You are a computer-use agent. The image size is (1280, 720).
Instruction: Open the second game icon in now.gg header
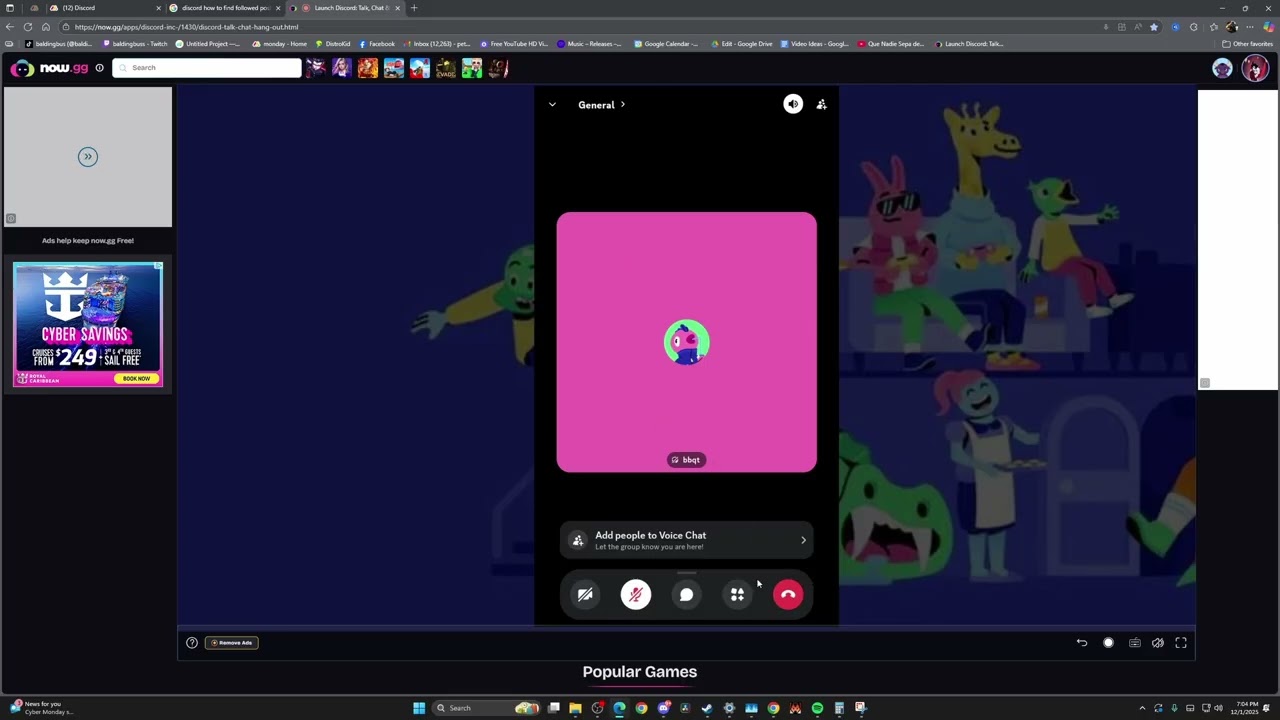click(x=342, y=68)
